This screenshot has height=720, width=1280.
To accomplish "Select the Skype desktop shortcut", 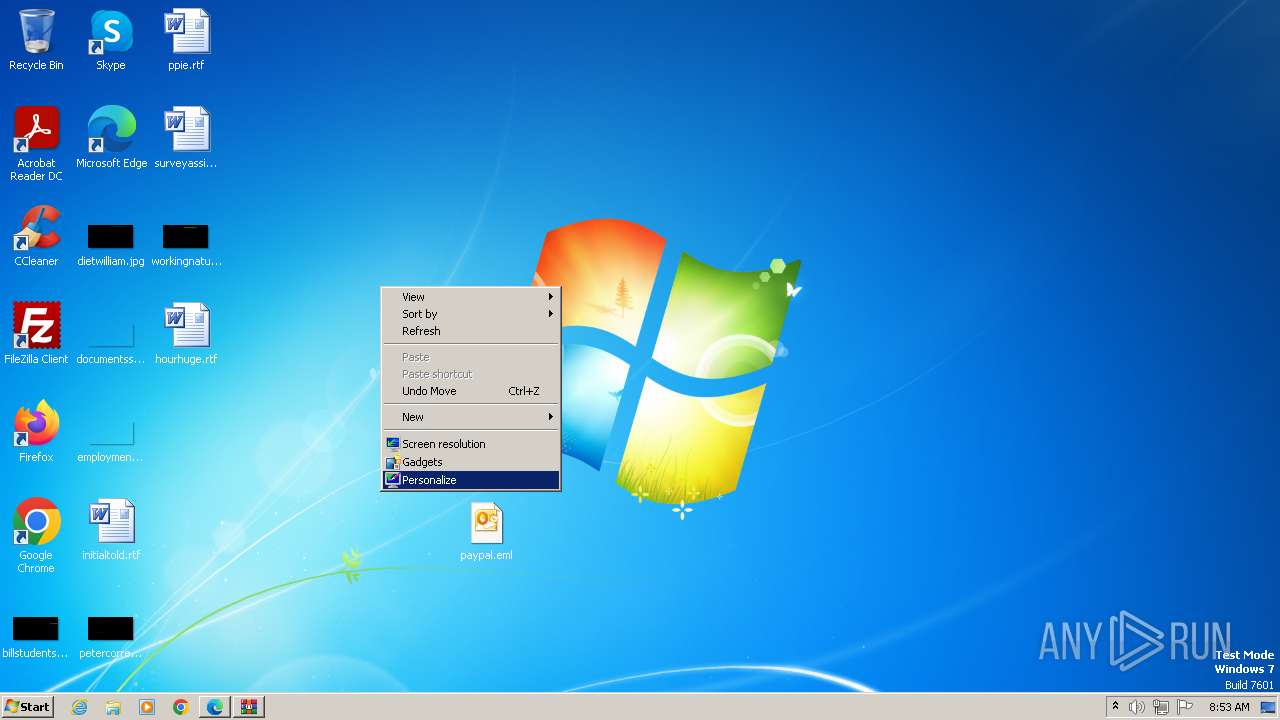I will [111, 41].
